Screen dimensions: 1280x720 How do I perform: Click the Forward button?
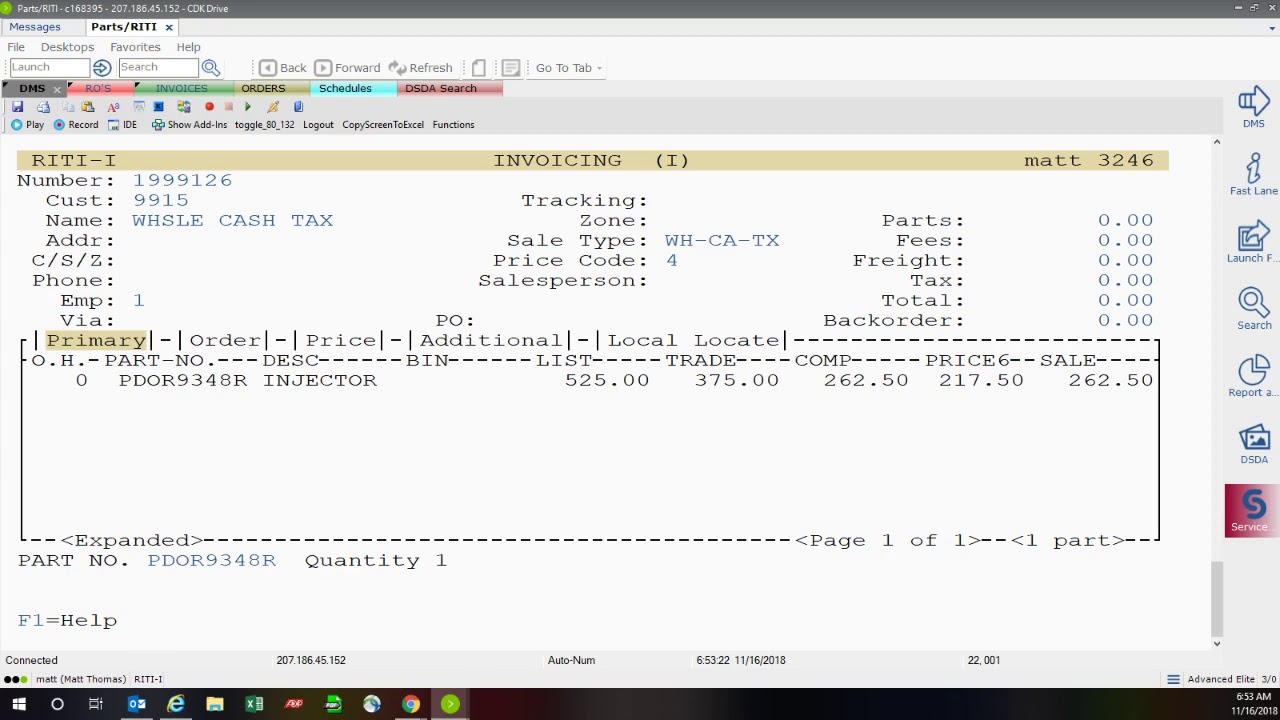[x=347, y=68]
